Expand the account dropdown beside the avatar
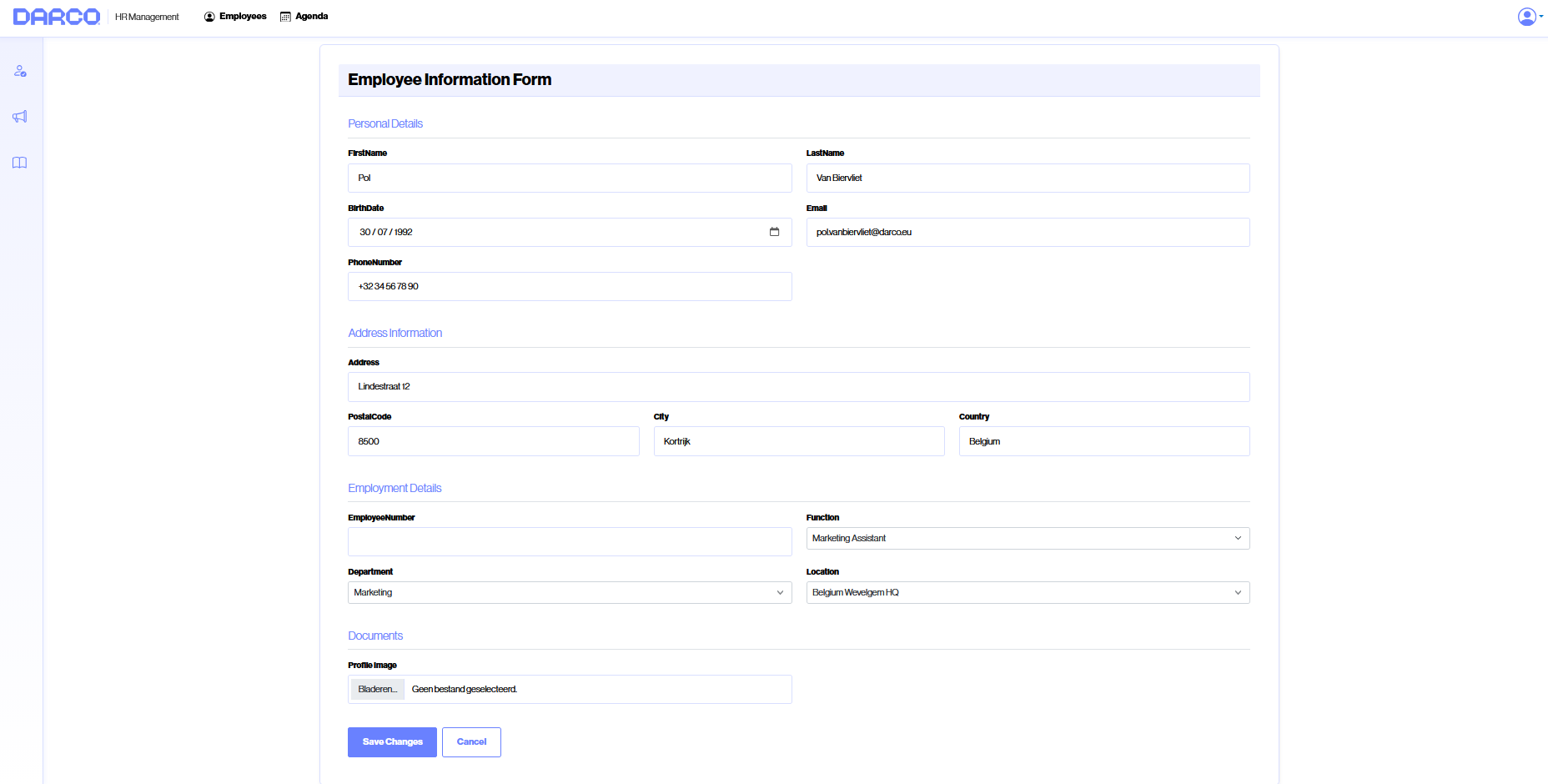1548x784 pixels. (1542, 16)
